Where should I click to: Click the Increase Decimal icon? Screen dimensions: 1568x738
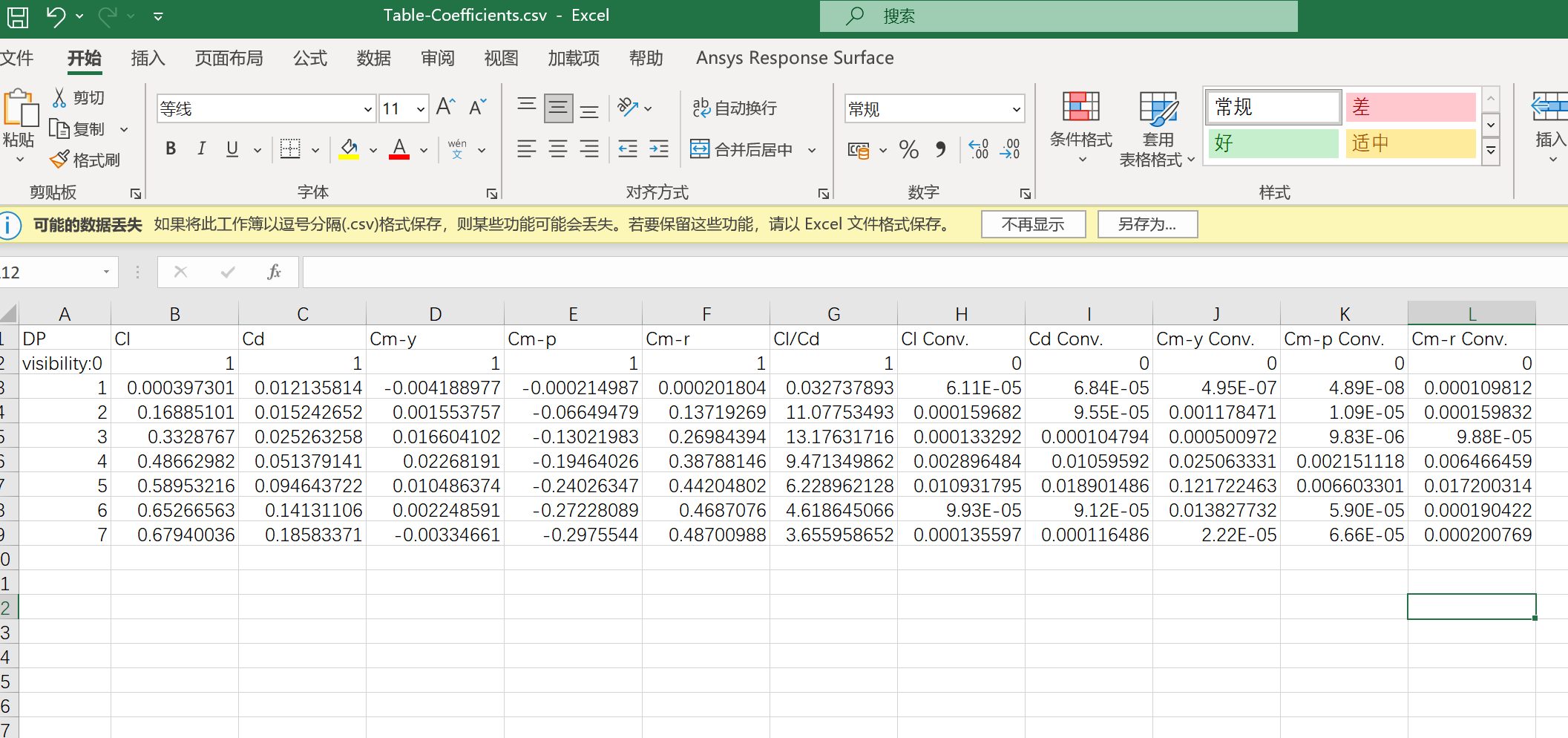tap(979, 149)
